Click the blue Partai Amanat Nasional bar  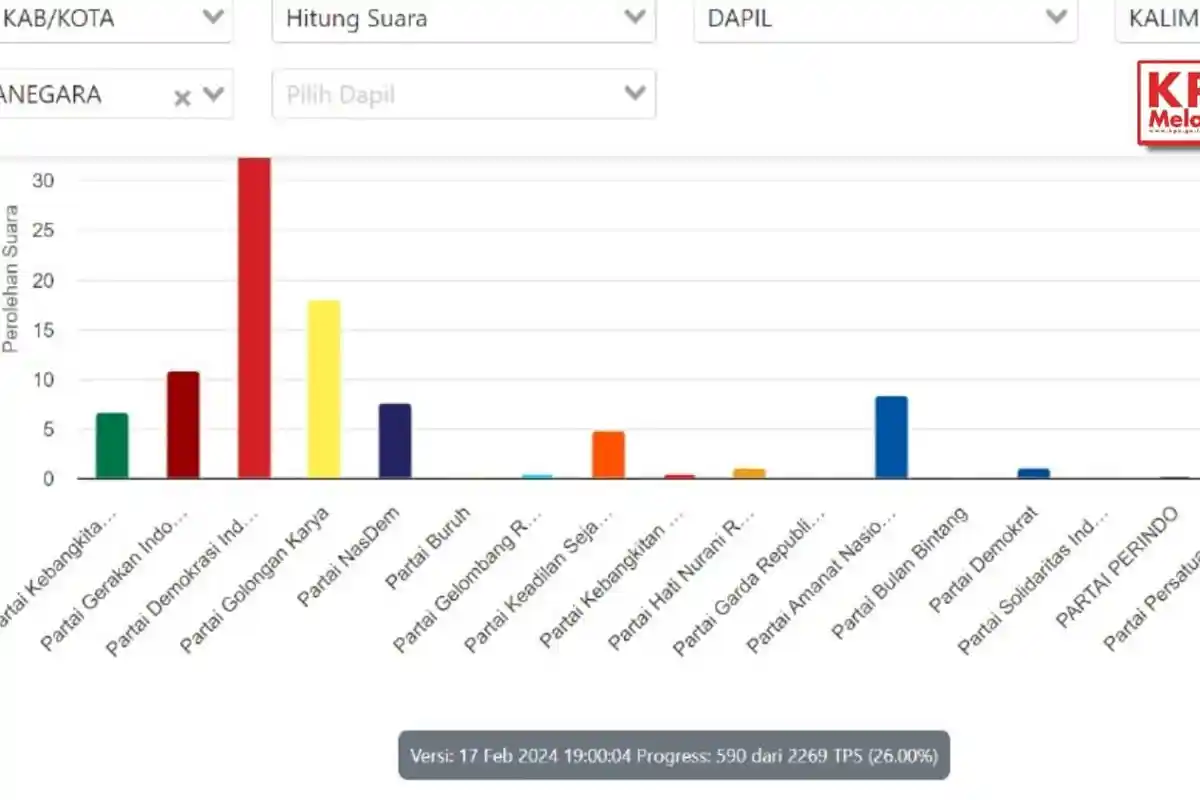(x=890, y=440)
